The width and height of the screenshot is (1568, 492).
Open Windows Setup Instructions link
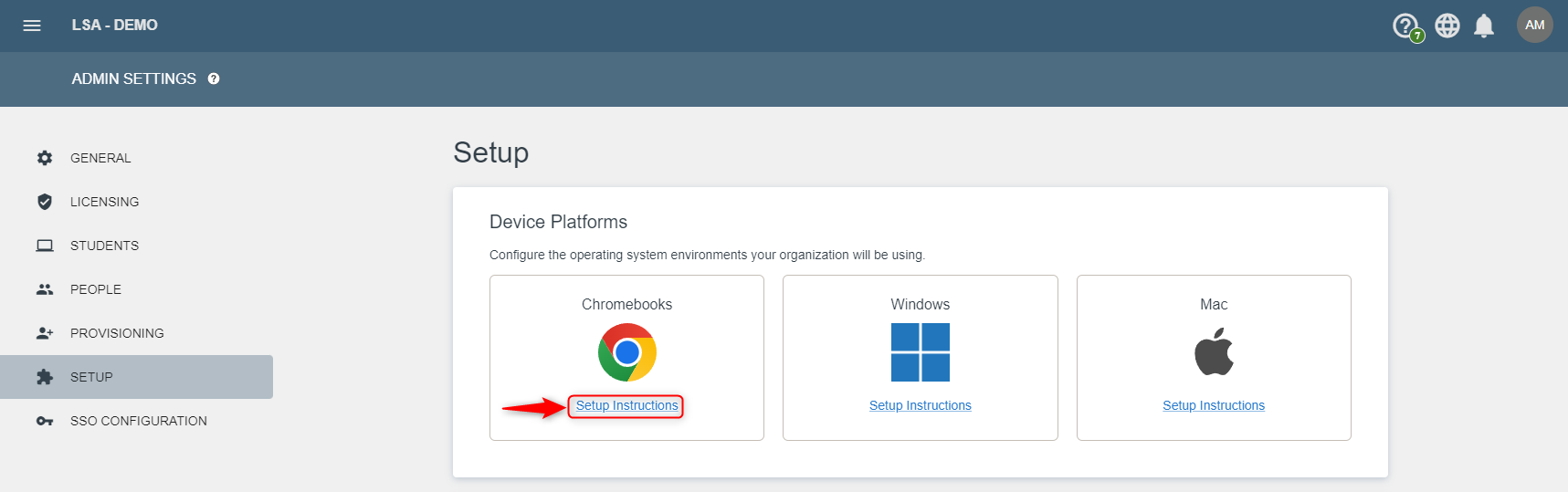[x=921, y=405]
